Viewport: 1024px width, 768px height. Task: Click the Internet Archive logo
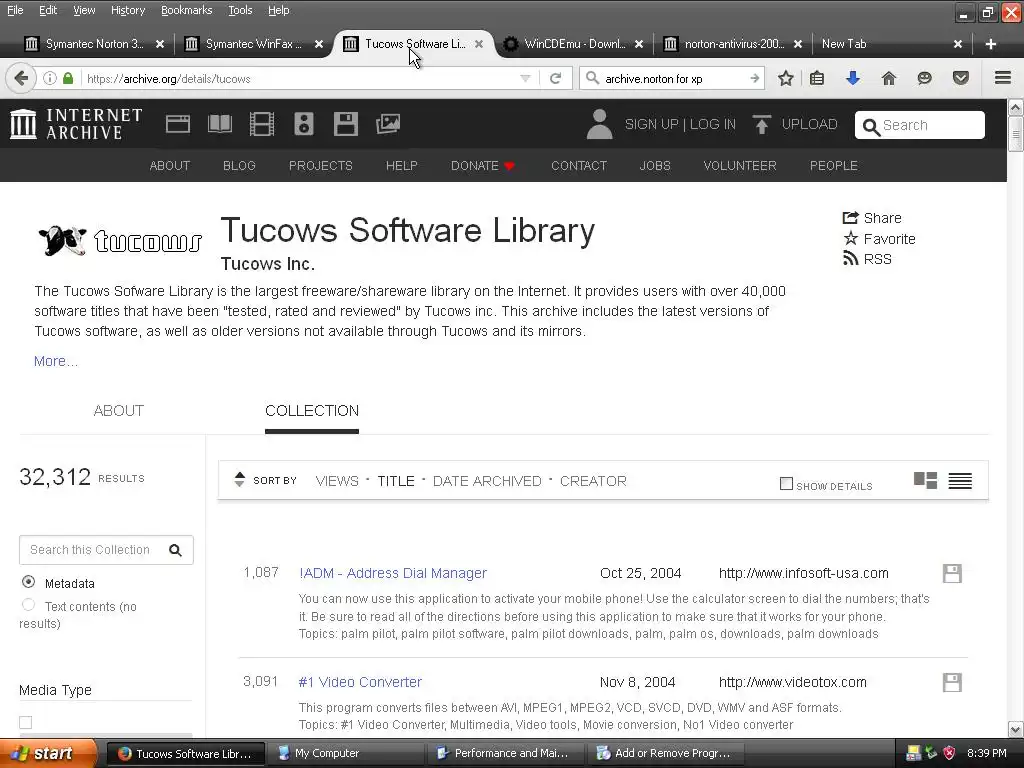coord(76,124)
